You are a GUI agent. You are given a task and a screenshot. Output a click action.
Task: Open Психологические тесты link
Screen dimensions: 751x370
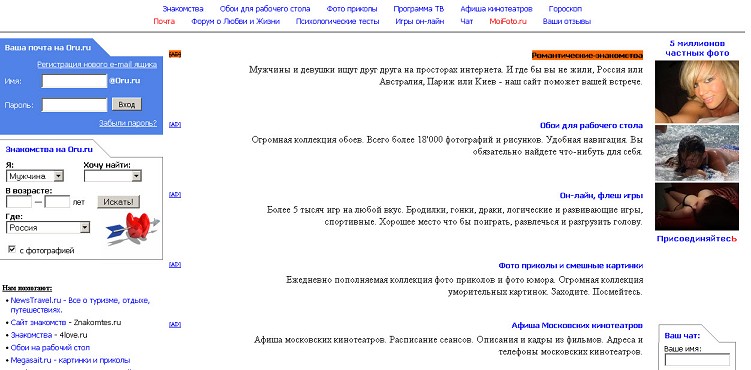pos(338,21)
